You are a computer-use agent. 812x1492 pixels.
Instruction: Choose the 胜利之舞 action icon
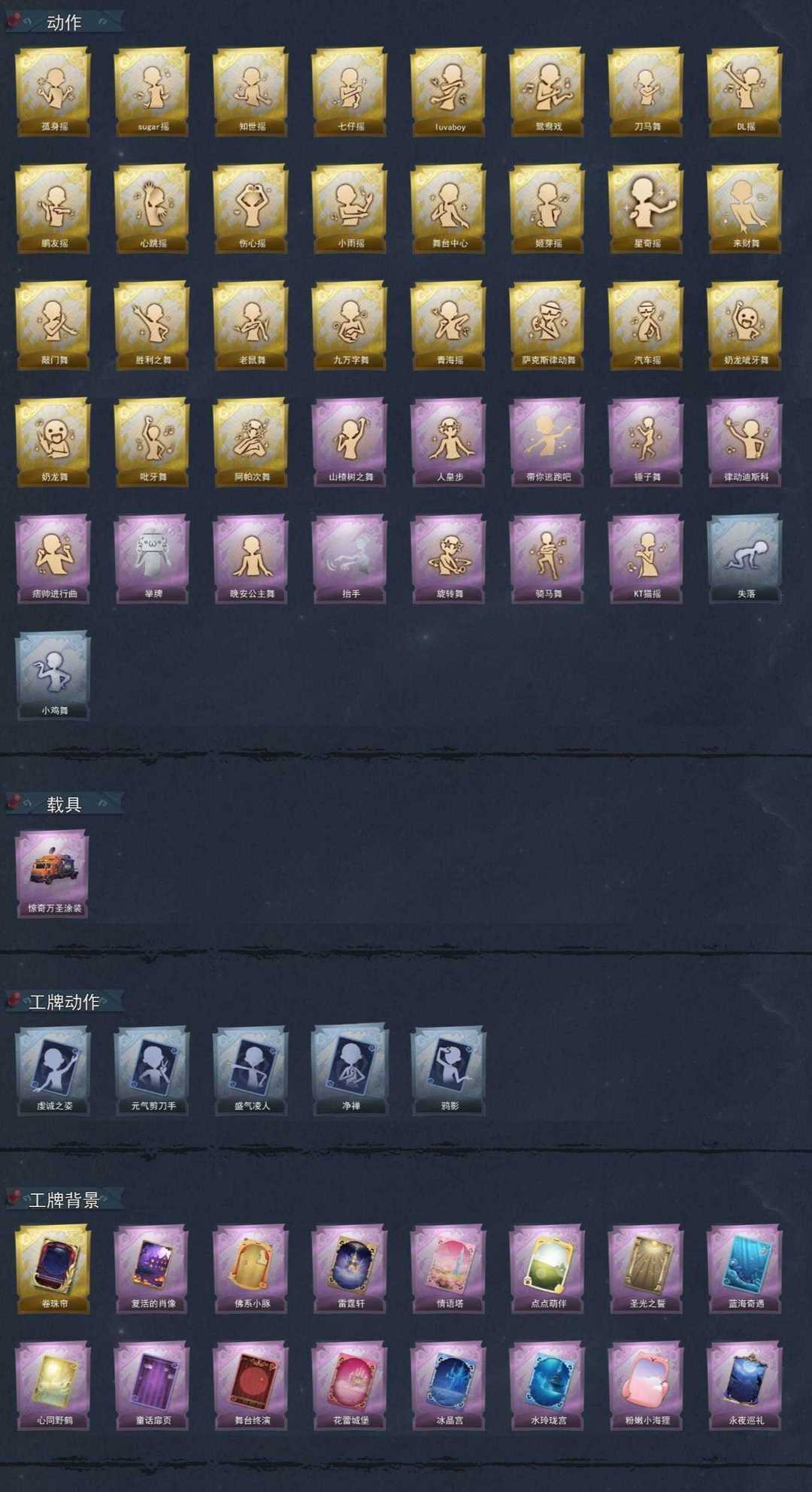click(152, 325)
